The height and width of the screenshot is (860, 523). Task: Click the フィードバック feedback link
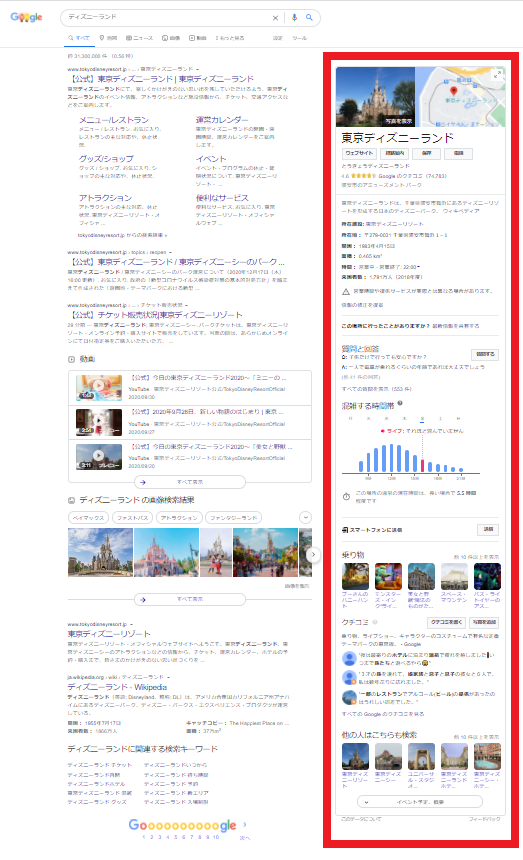[484, 819]
